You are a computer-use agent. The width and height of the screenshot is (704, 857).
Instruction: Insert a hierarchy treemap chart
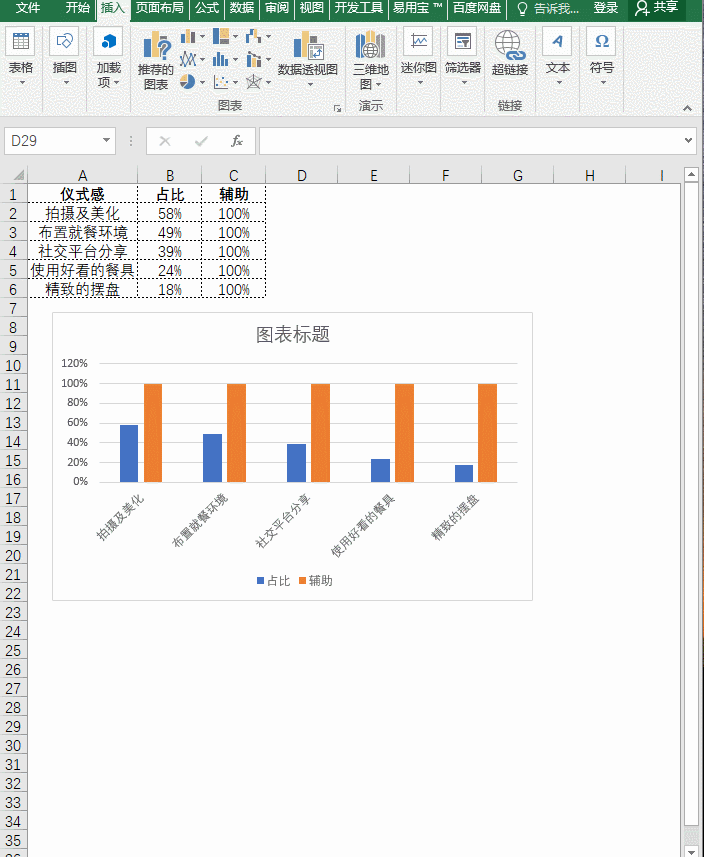pos(221,37)
